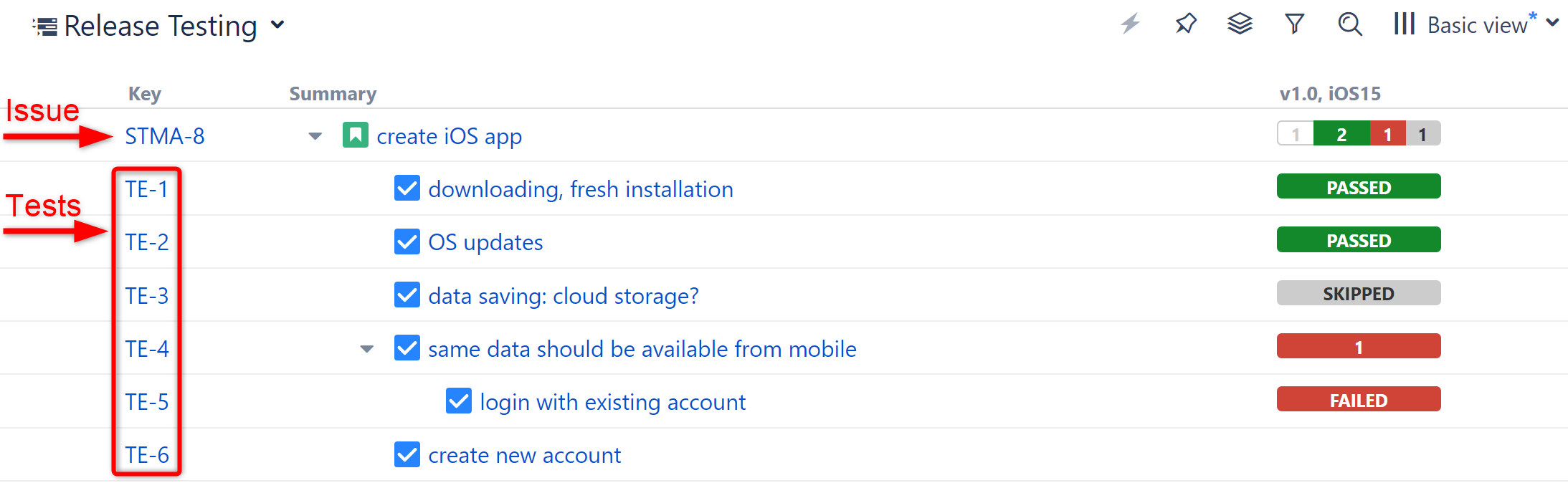Open the grouping layers icon
Image resolution: width=1568 pixels, height=483 pixels.
click(1240, 24)
